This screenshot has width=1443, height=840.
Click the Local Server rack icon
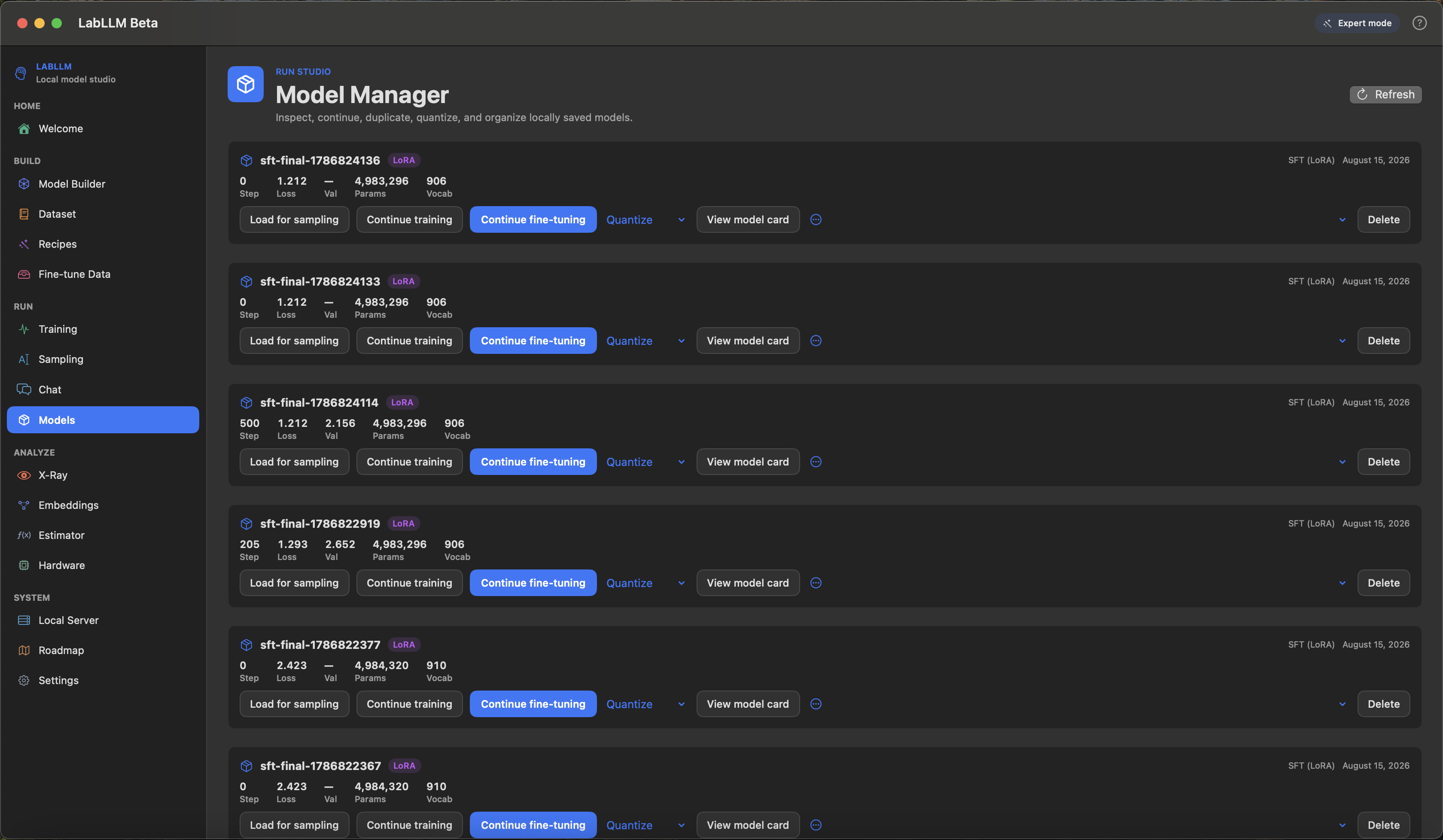click(24, 620)
